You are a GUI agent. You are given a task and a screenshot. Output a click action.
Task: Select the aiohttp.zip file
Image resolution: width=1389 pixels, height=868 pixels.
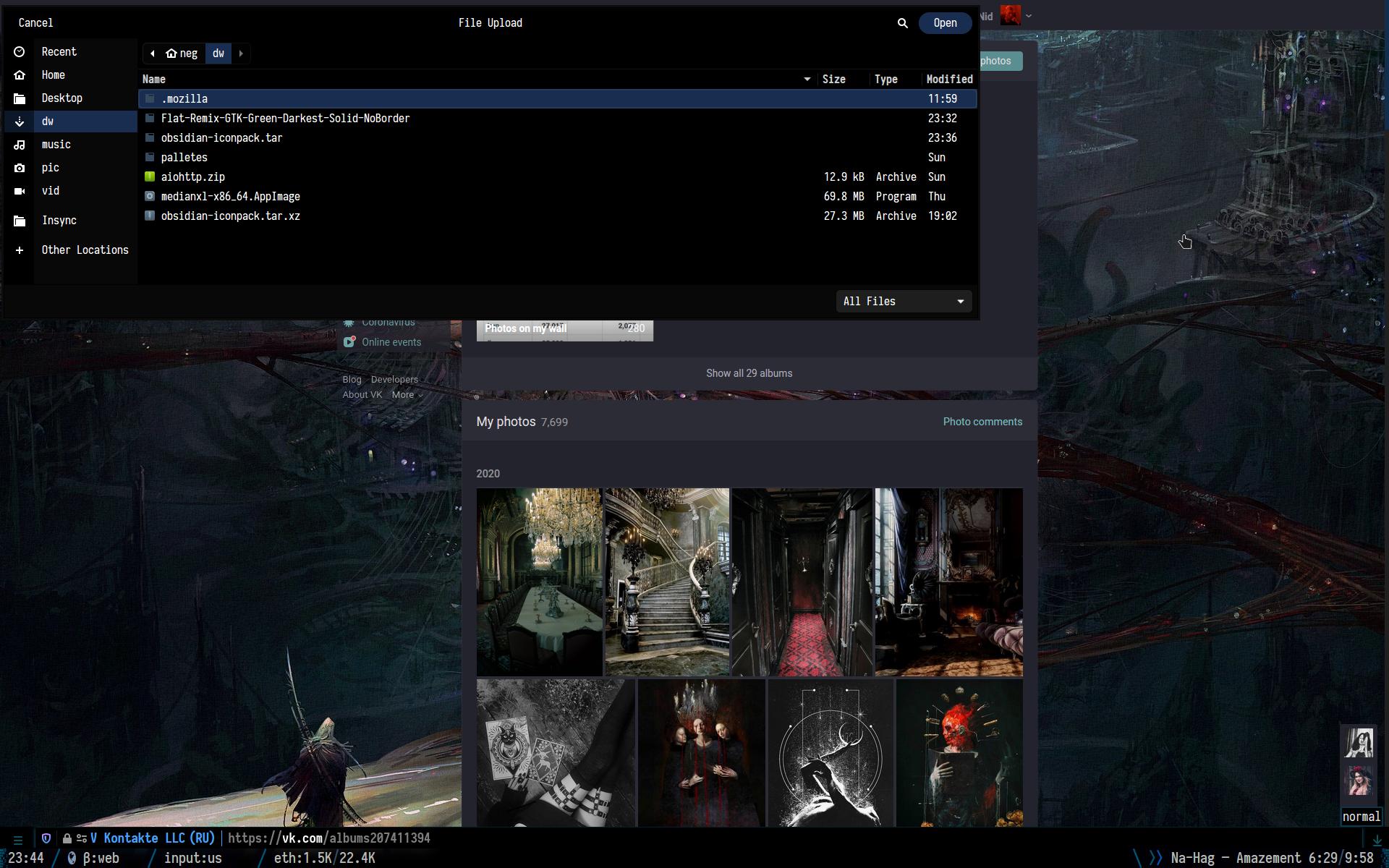tap(193, 177)
